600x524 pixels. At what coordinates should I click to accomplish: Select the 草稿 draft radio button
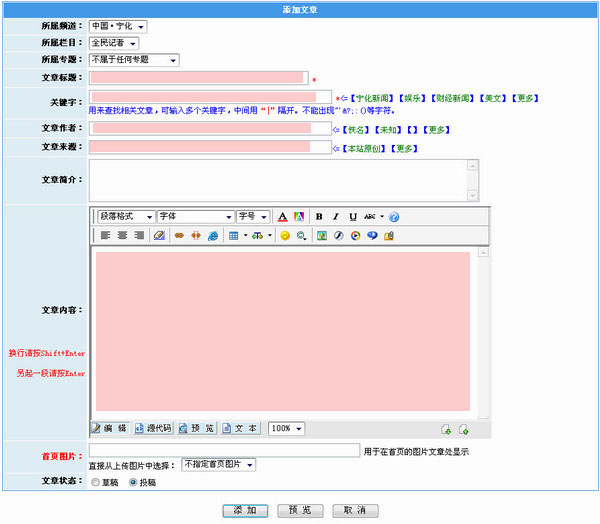click(x=96, y=483)
